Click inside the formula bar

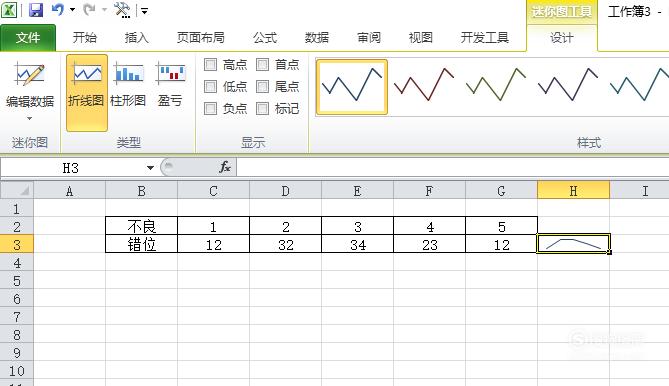(x=452, y=168)
